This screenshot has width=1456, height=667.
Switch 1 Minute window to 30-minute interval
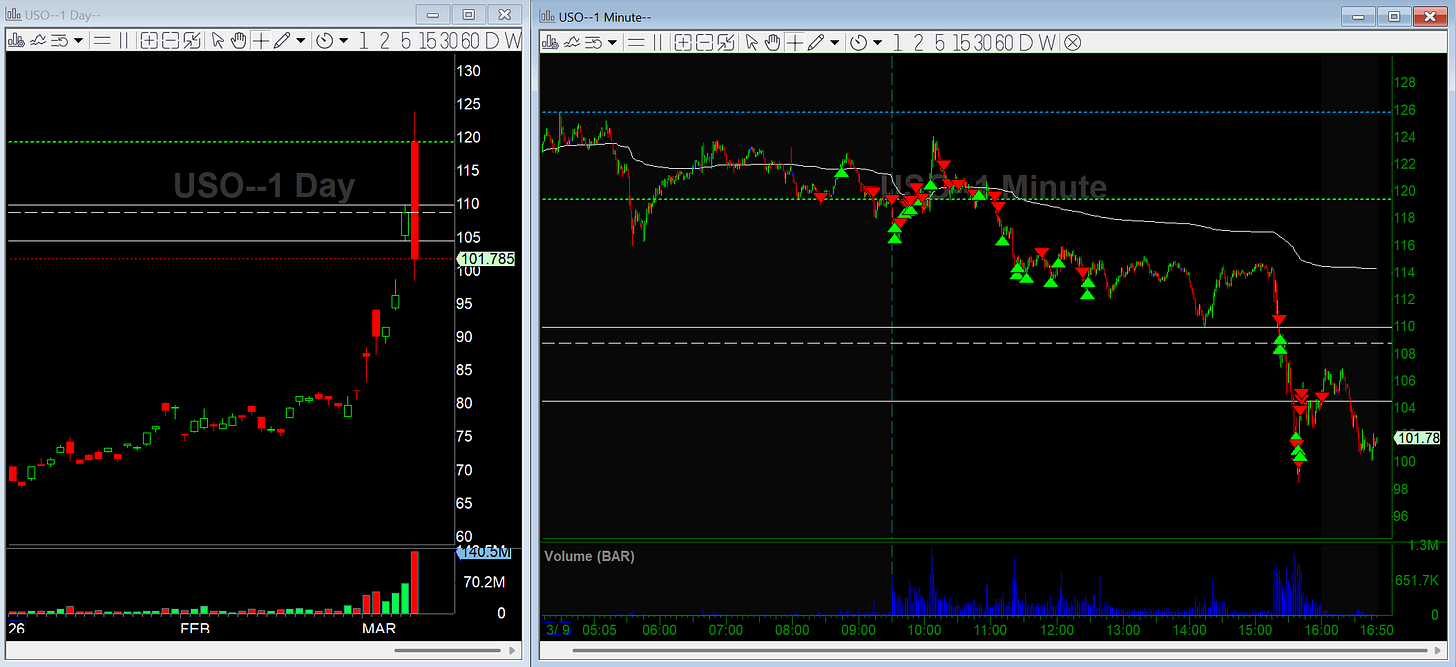983,42
